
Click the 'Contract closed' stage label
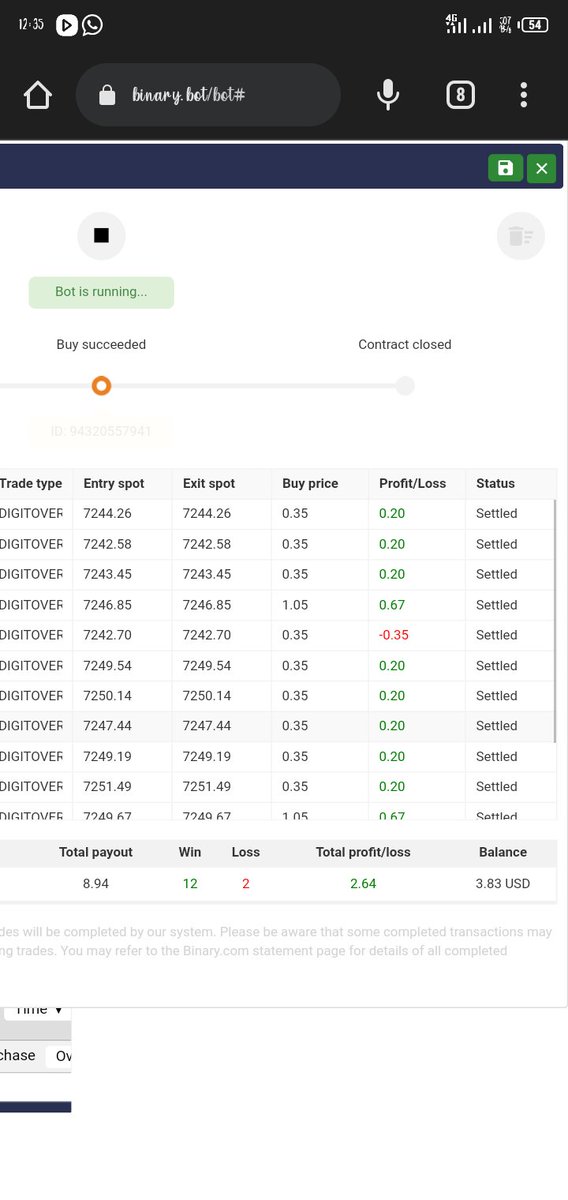[405, 344]
